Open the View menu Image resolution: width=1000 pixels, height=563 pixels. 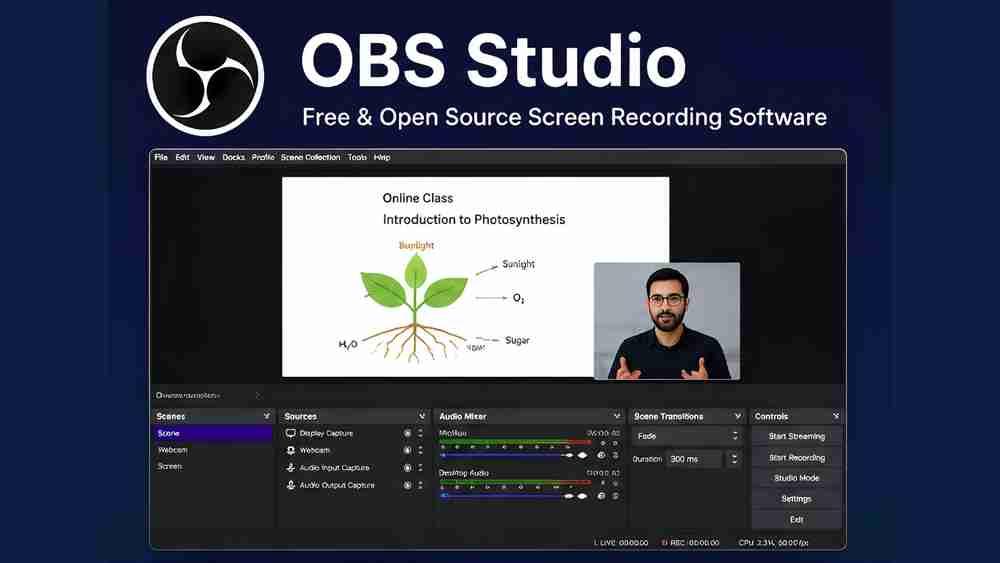(205, 157)
